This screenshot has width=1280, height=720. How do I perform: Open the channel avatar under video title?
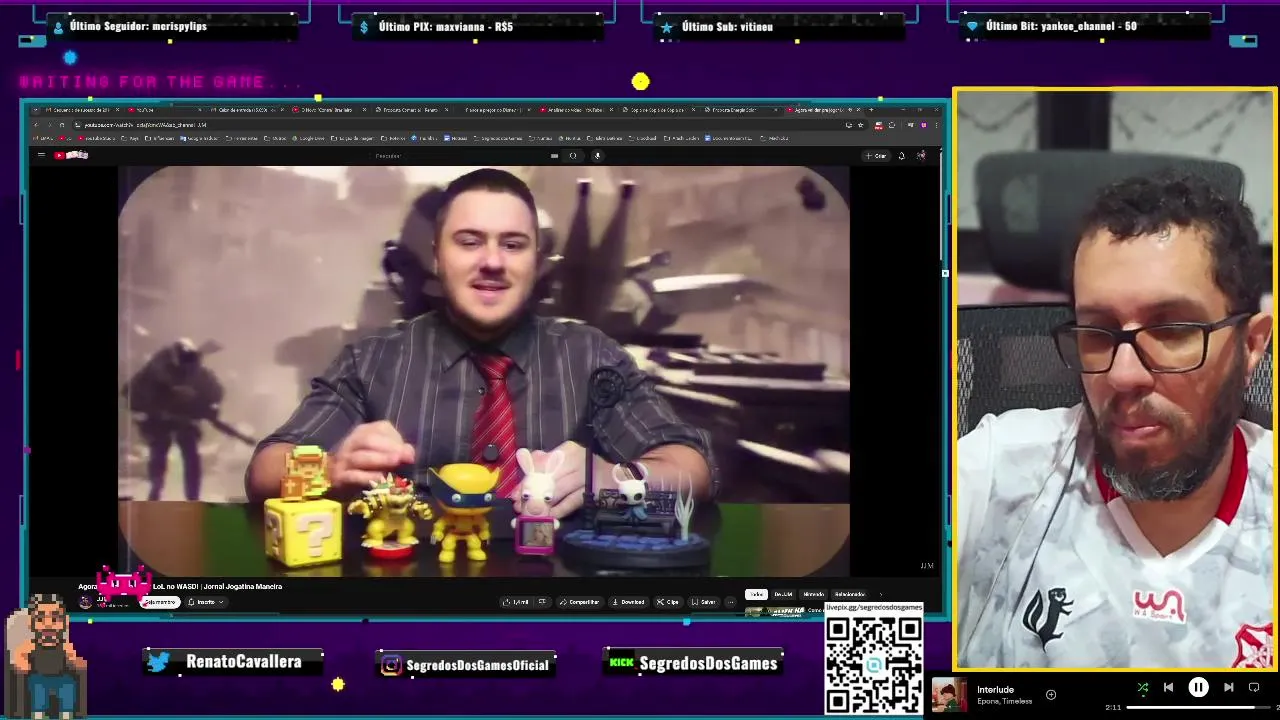click(x=85, y=602)
